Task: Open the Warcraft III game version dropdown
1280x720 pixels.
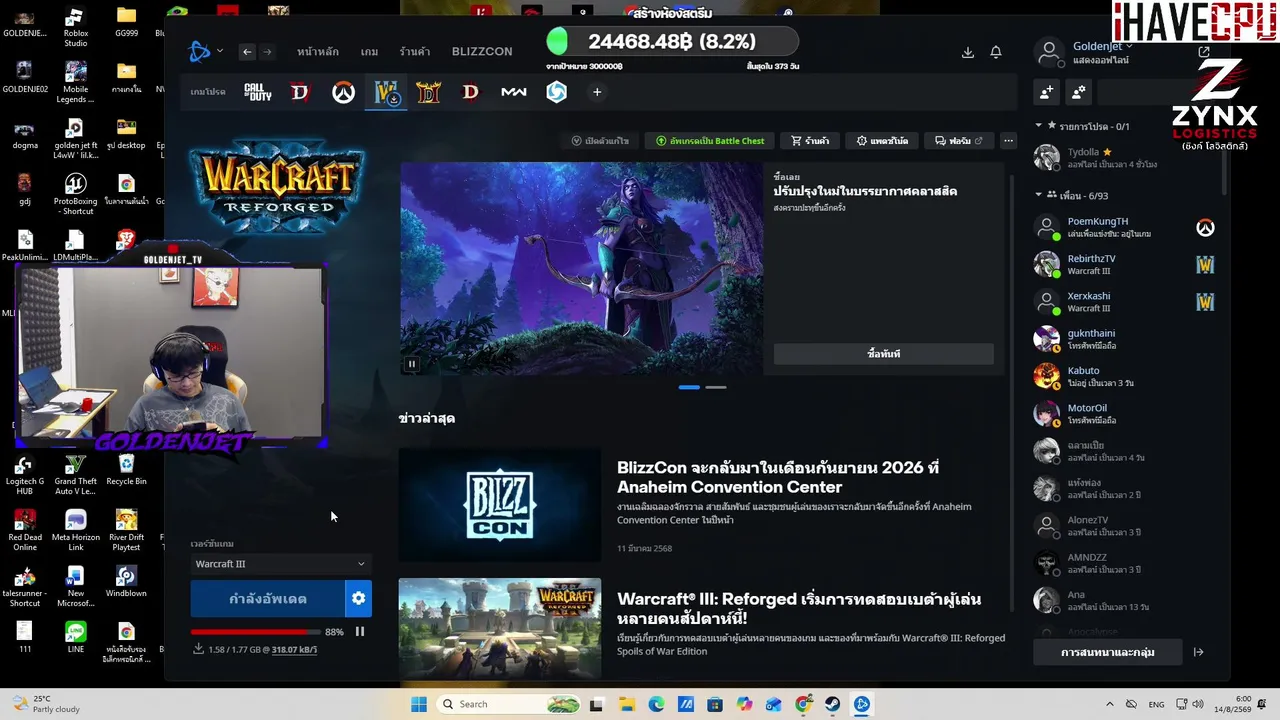Action: [280, 564]
